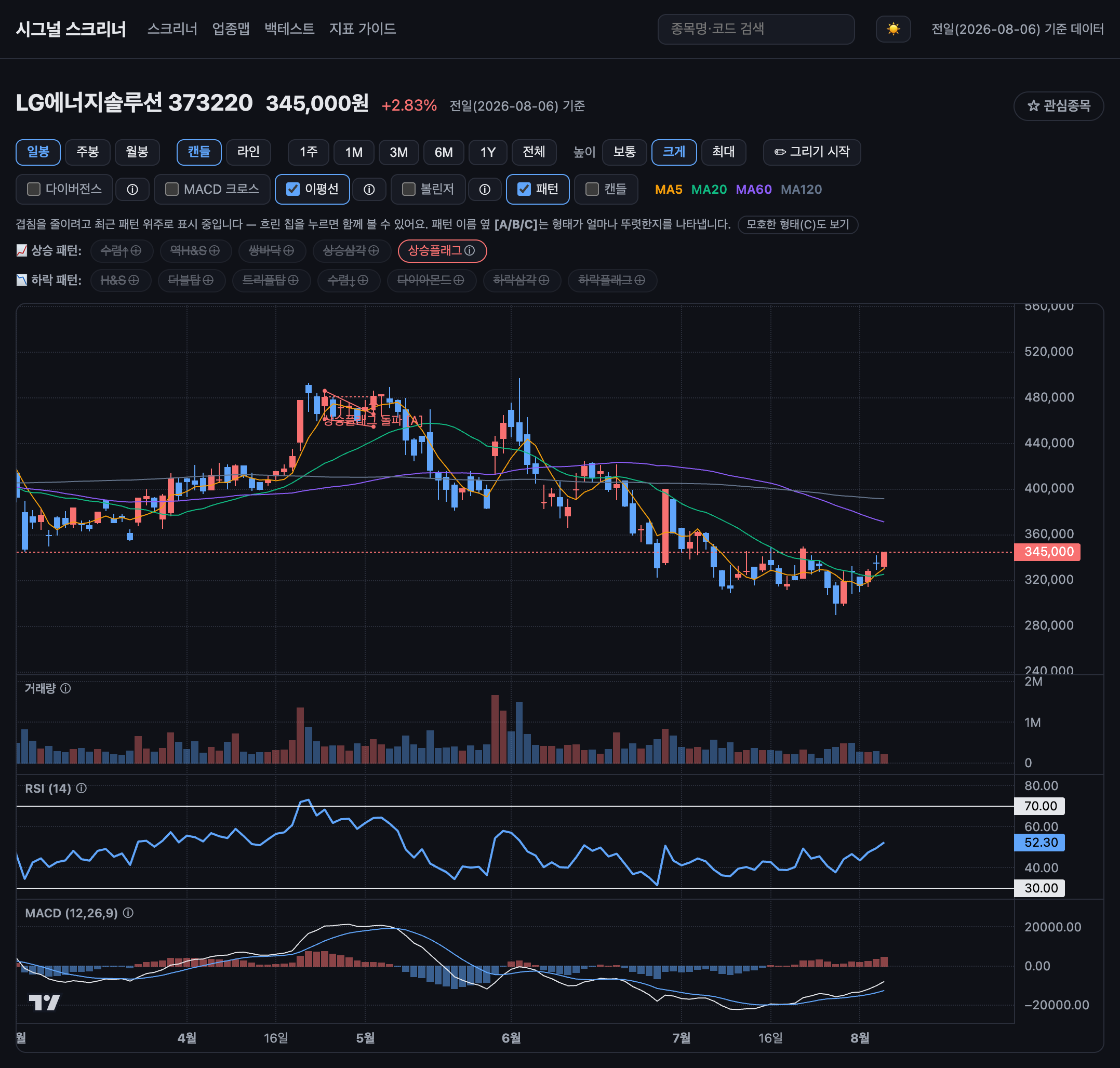Show the 상승삼각 pattern chip

pos(351,251)
